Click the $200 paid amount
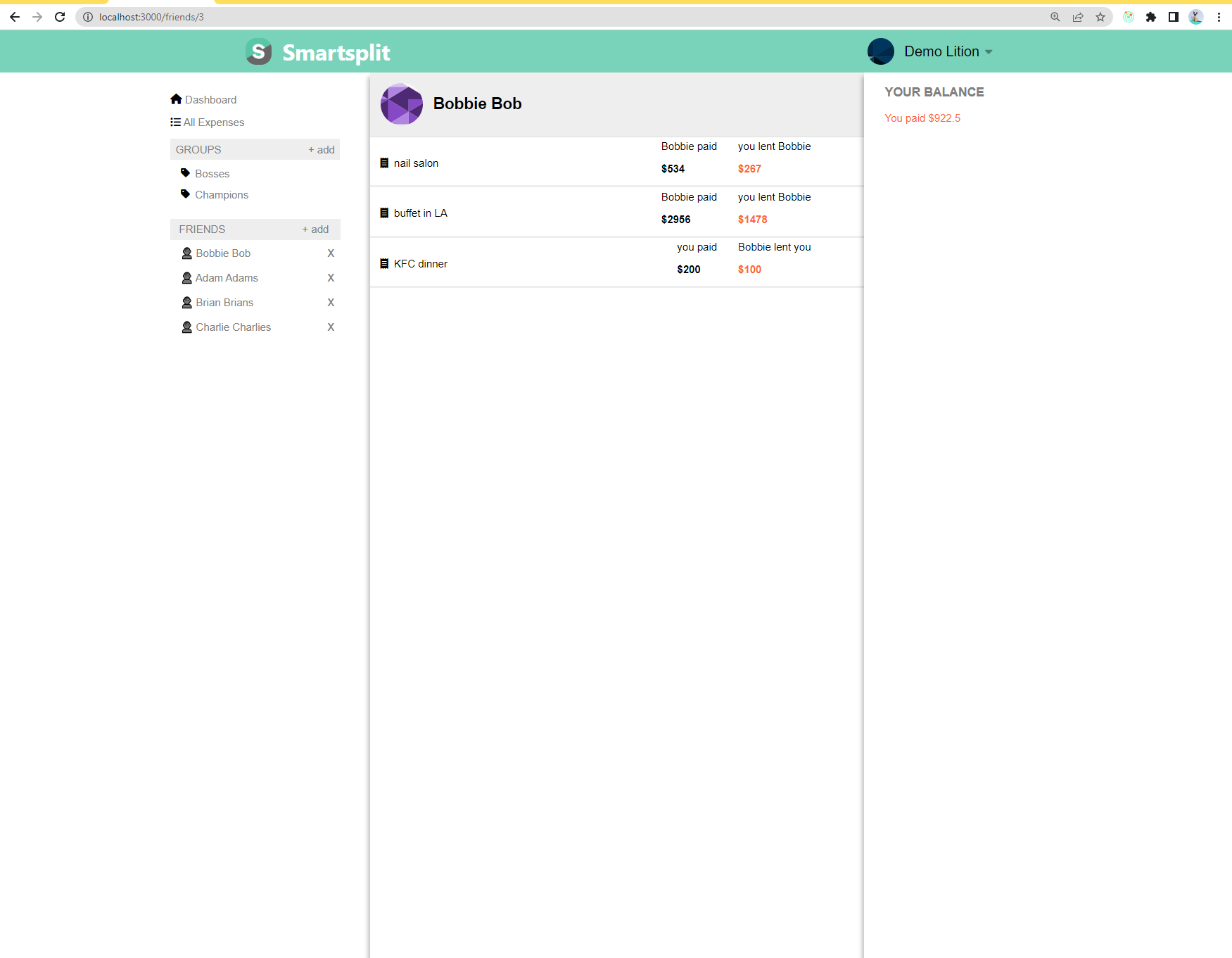1232x958 pixels. (688, 270)
